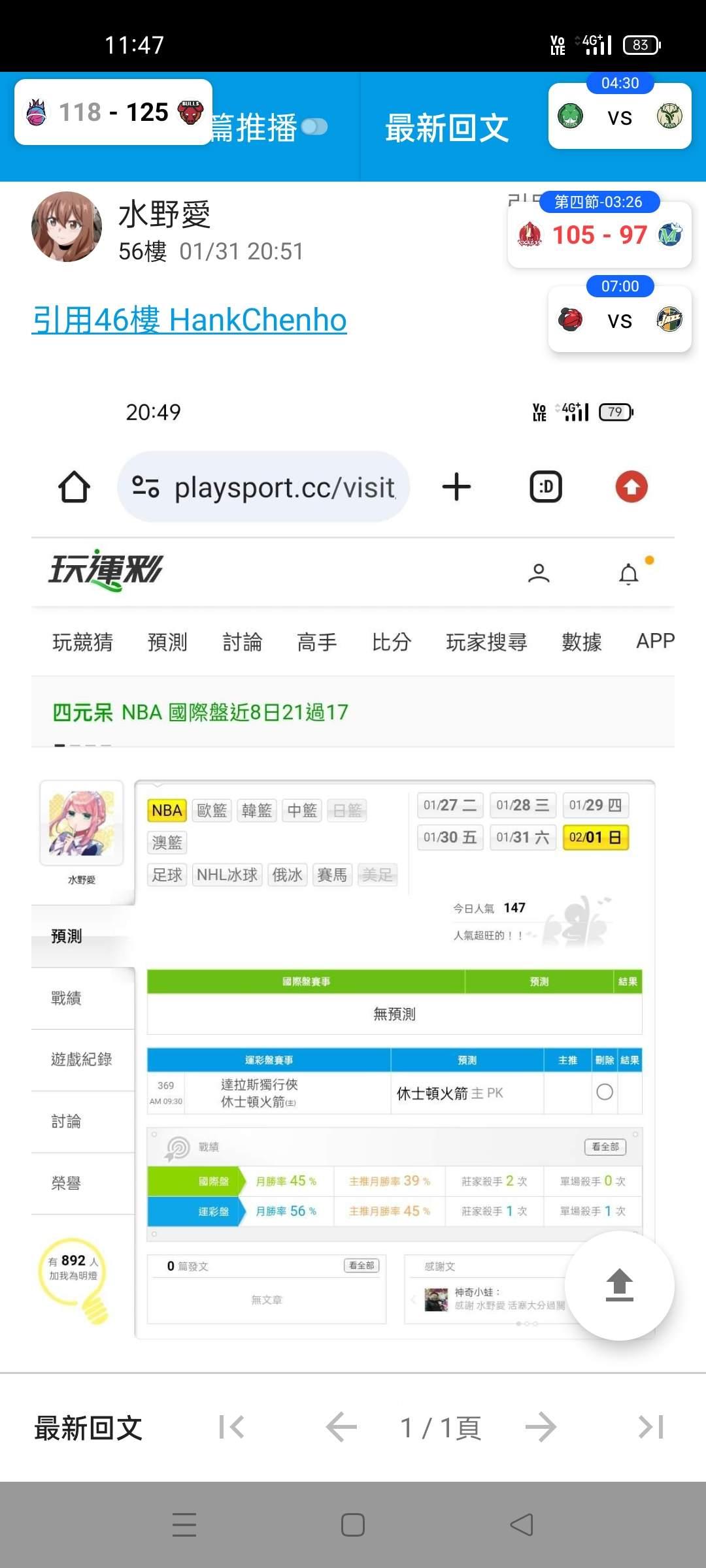Select the 01/31 六 date button

coord(523,838)
